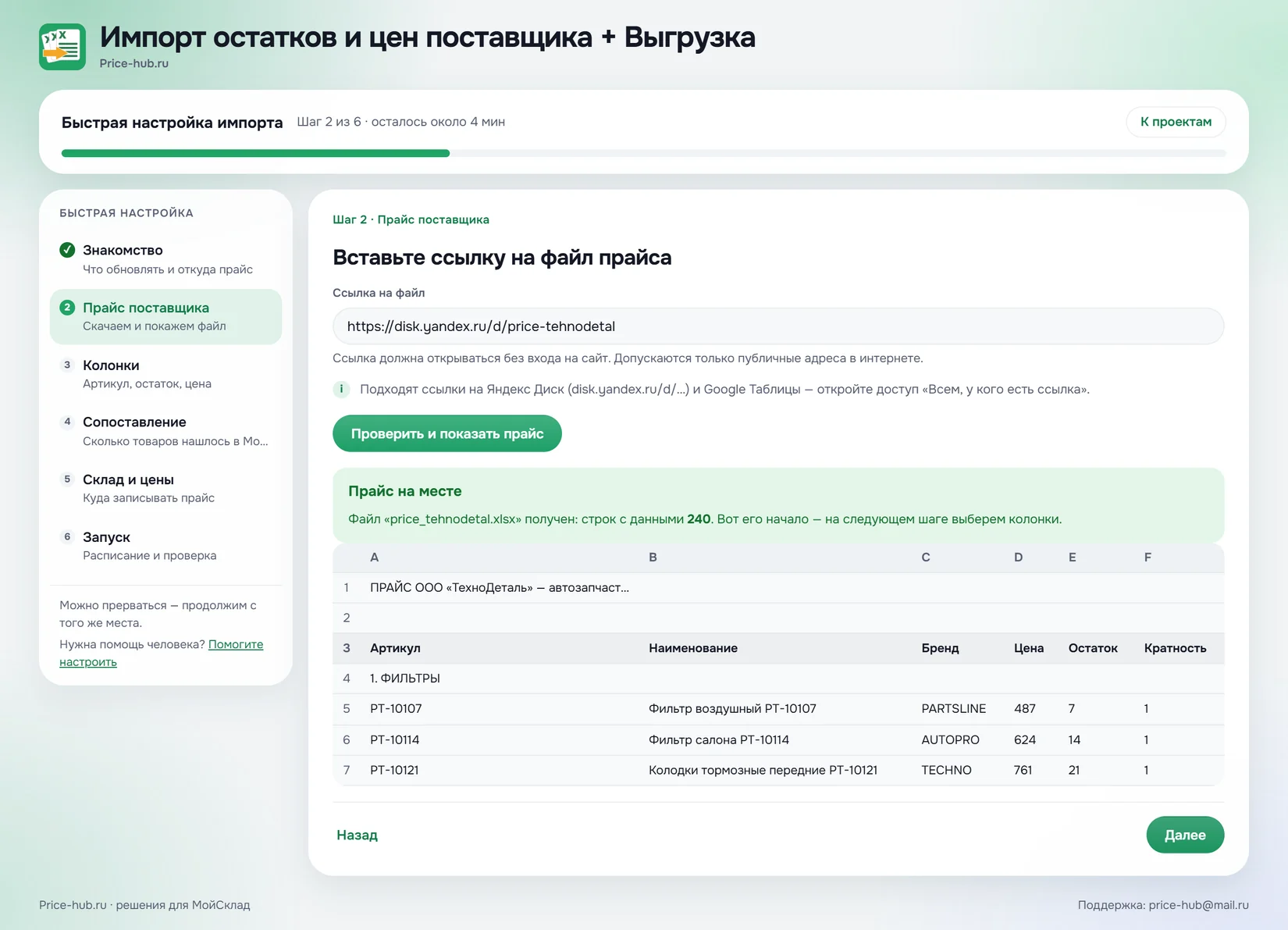The width and height of the screenshot is (1288, 930).
Task: Select column header A in the preview table
Action: [x=375, y=558]
